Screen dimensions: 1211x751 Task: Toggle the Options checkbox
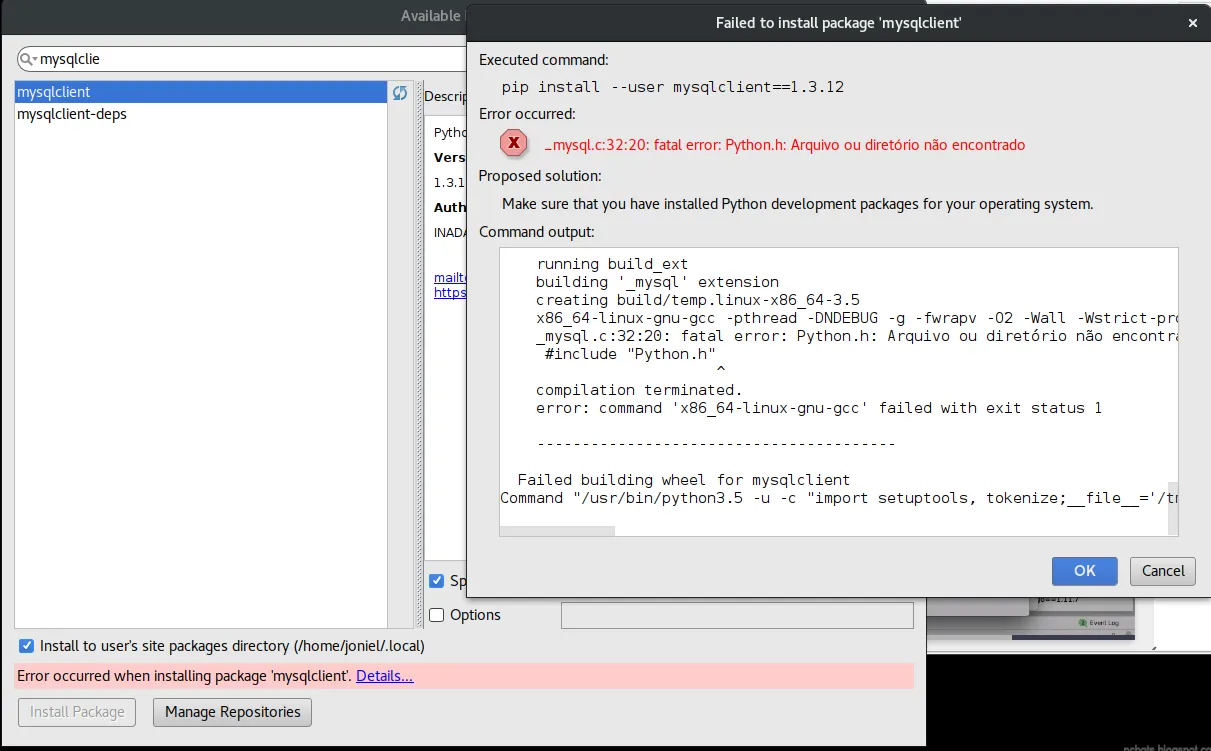[x=436, y=615]
